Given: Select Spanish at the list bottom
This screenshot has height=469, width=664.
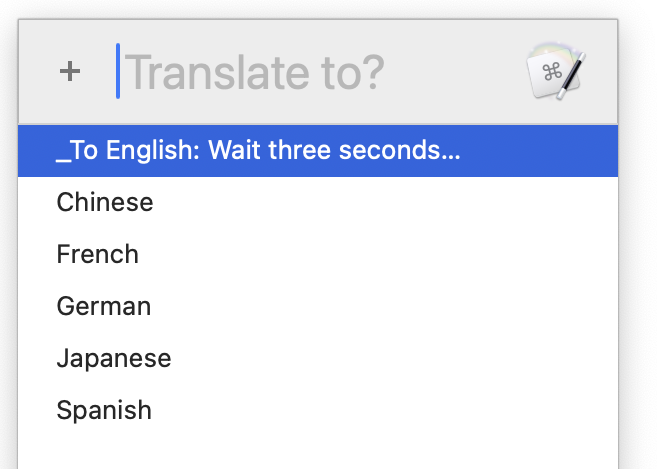Looking at the screenshot, I should click(104, 410).
